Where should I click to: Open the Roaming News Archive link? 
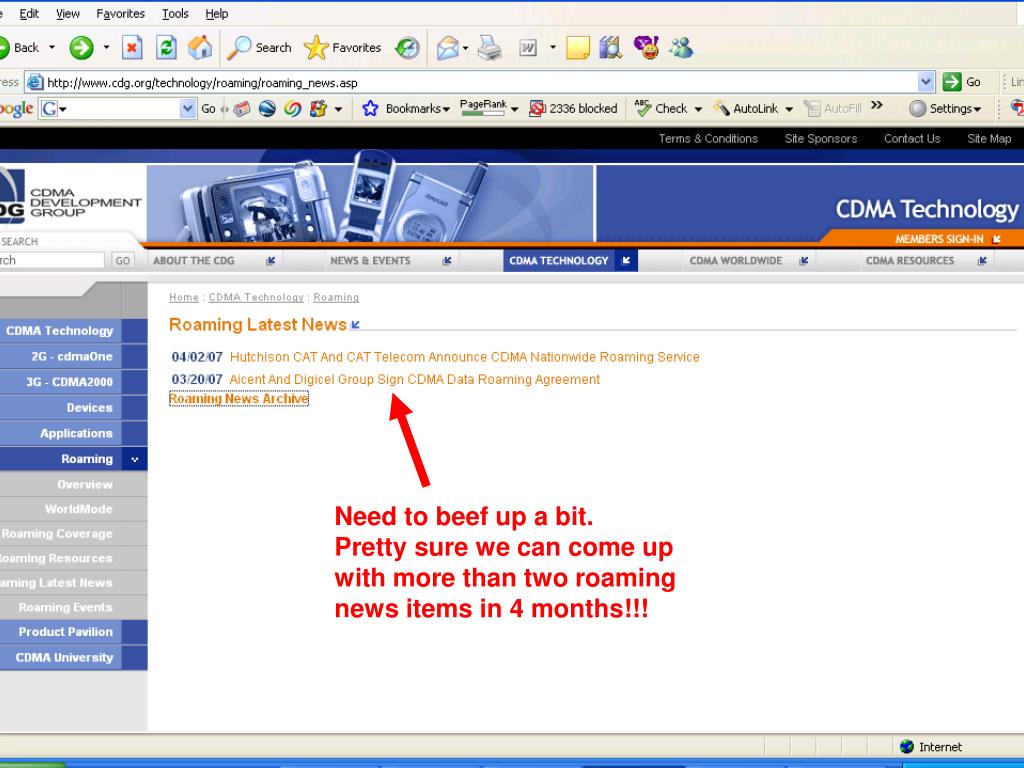coord(238,399)
